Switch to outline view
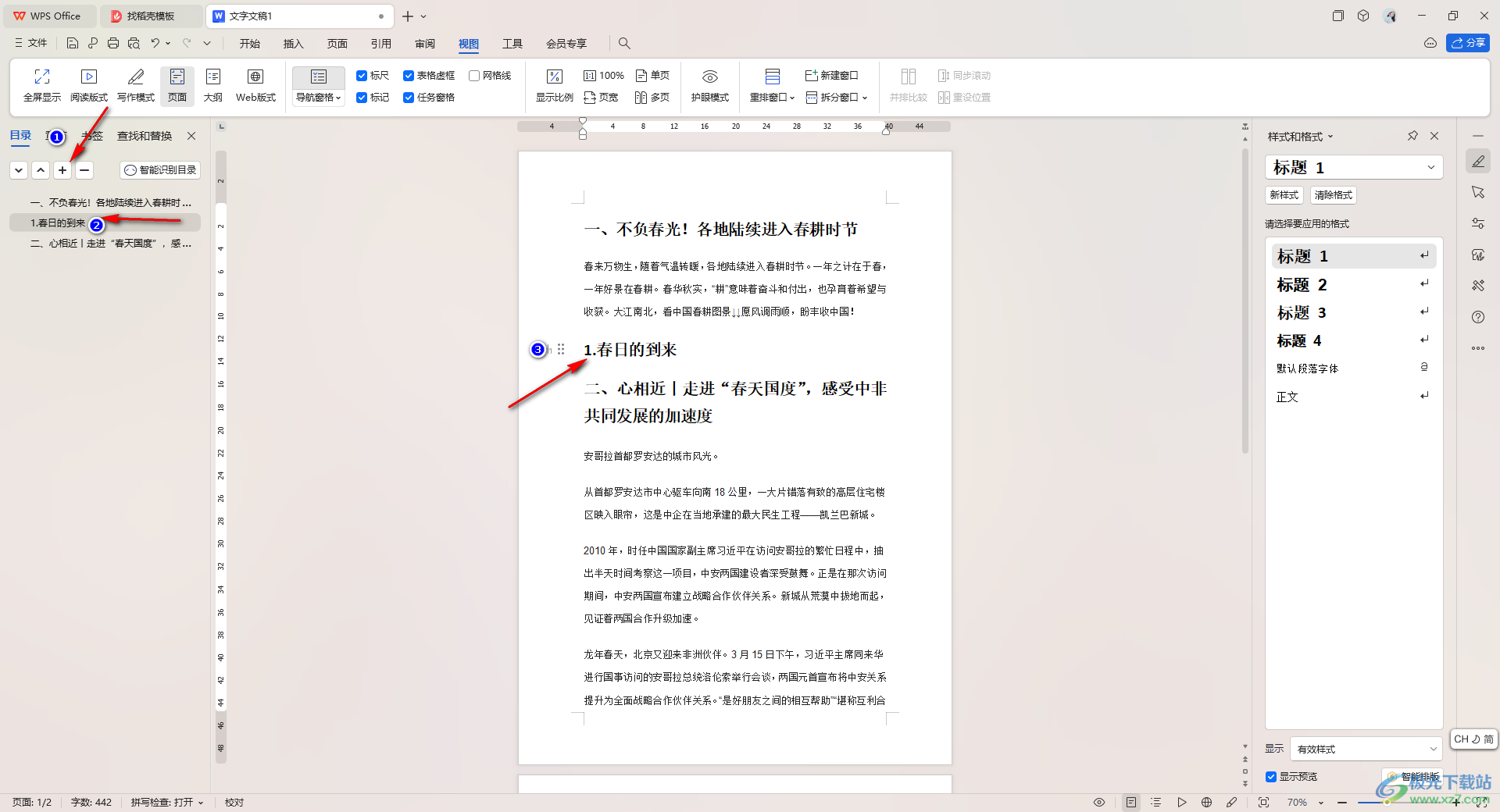Screen dimensions: 1500x812 pos(213,85)
